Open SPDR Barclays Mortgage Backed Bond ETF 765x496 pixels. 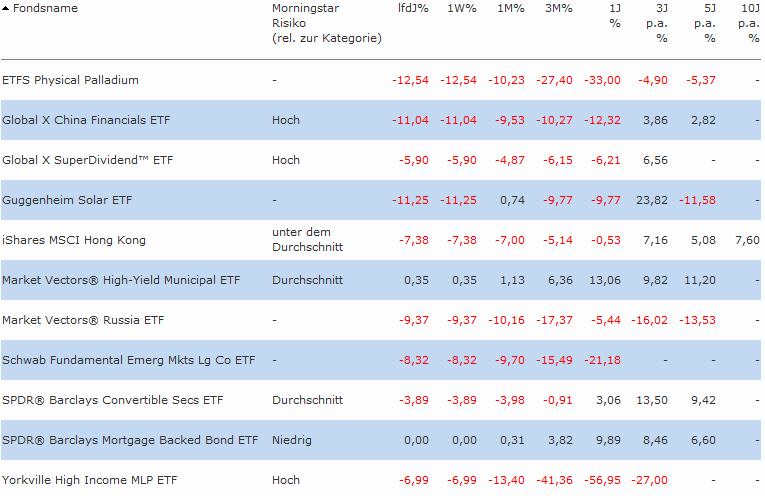(130, 440)
